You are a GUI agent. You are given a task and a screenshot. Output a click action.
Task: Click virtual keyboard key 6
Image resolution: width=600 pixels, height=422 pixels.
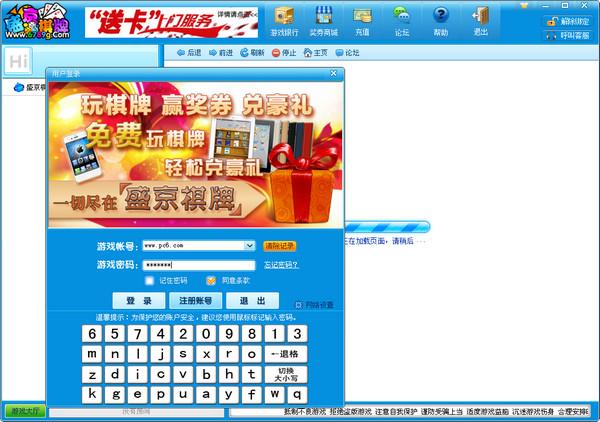[92, 334]
